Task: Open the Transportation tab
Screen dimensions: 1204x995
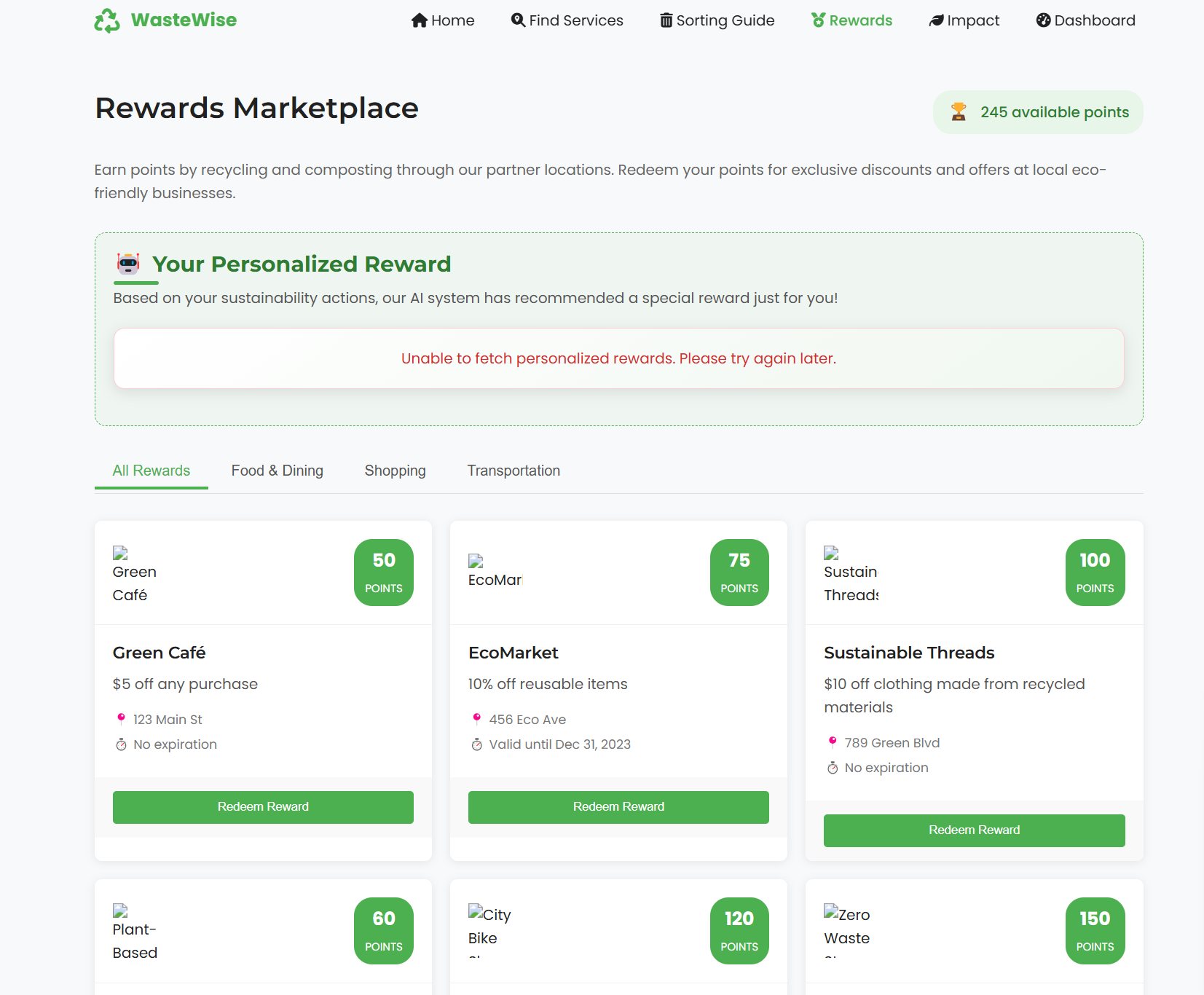Action: pos(514,471)
